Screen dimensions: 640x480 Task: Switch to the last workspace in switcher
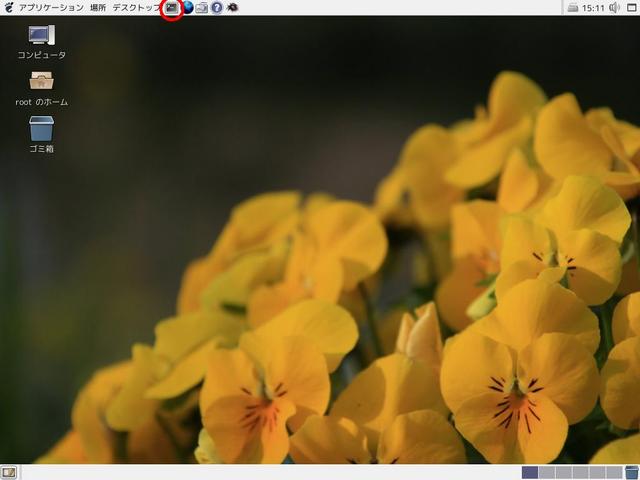pyautogui.click(x=614, y=472)
